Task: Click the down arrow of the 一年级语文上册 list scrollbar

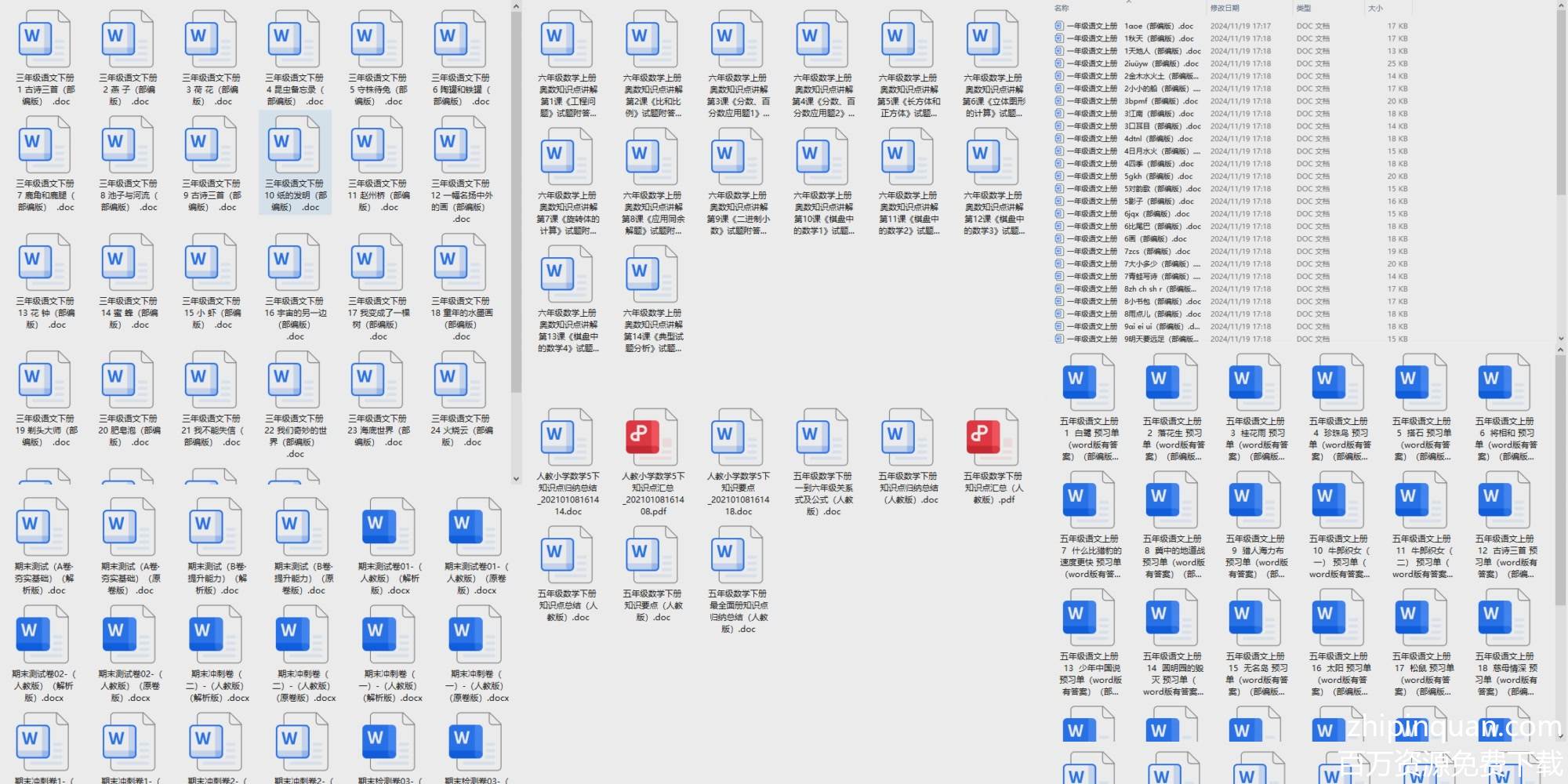Action: [1560, 339]
